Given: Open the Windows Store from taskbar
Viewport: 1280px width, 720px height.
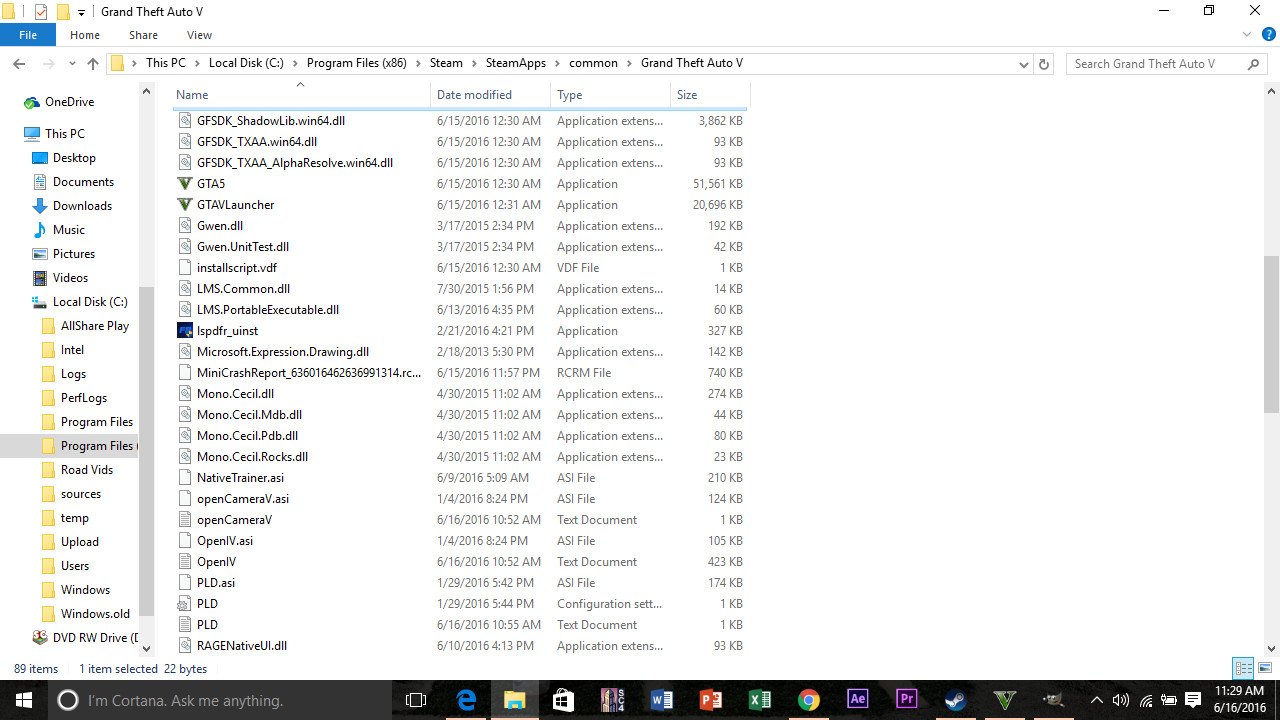Looking at the screenshot, I should (x=563, y=700).
